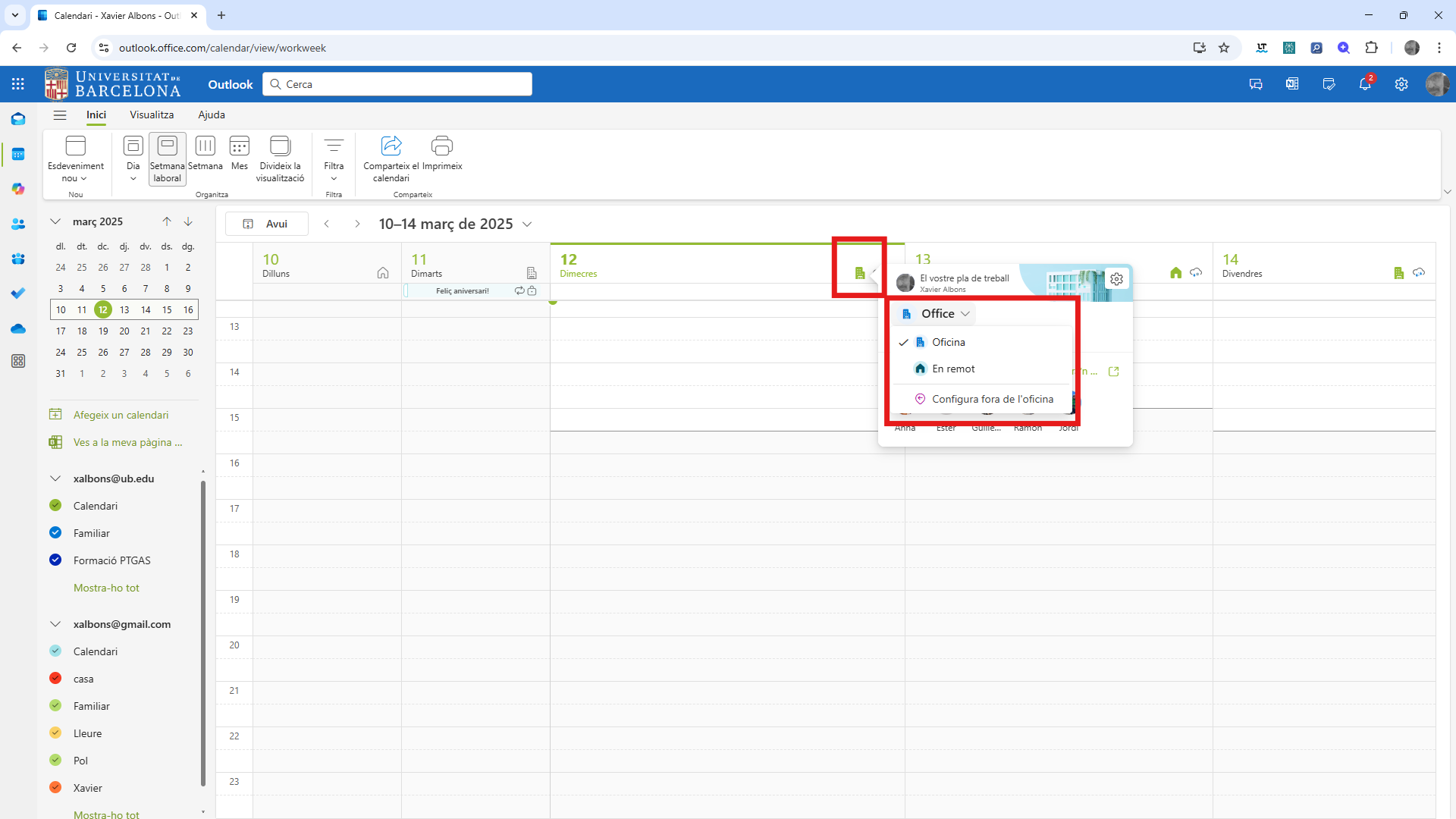Click the Print (Imprimeix) icon

pyautogui.click(x=441, y=146)
